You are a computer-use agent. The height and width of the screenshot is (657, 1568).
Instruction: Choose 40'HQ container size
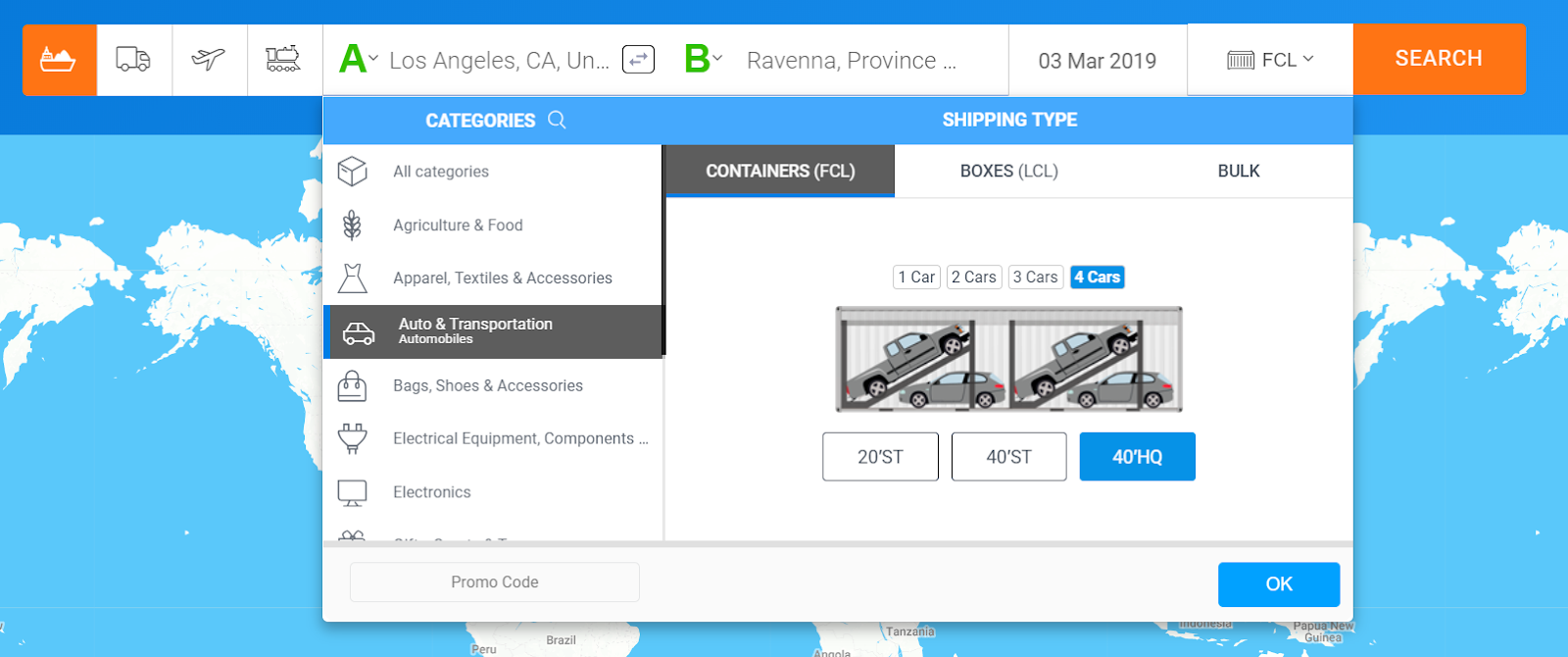(x=1138, y=457)
